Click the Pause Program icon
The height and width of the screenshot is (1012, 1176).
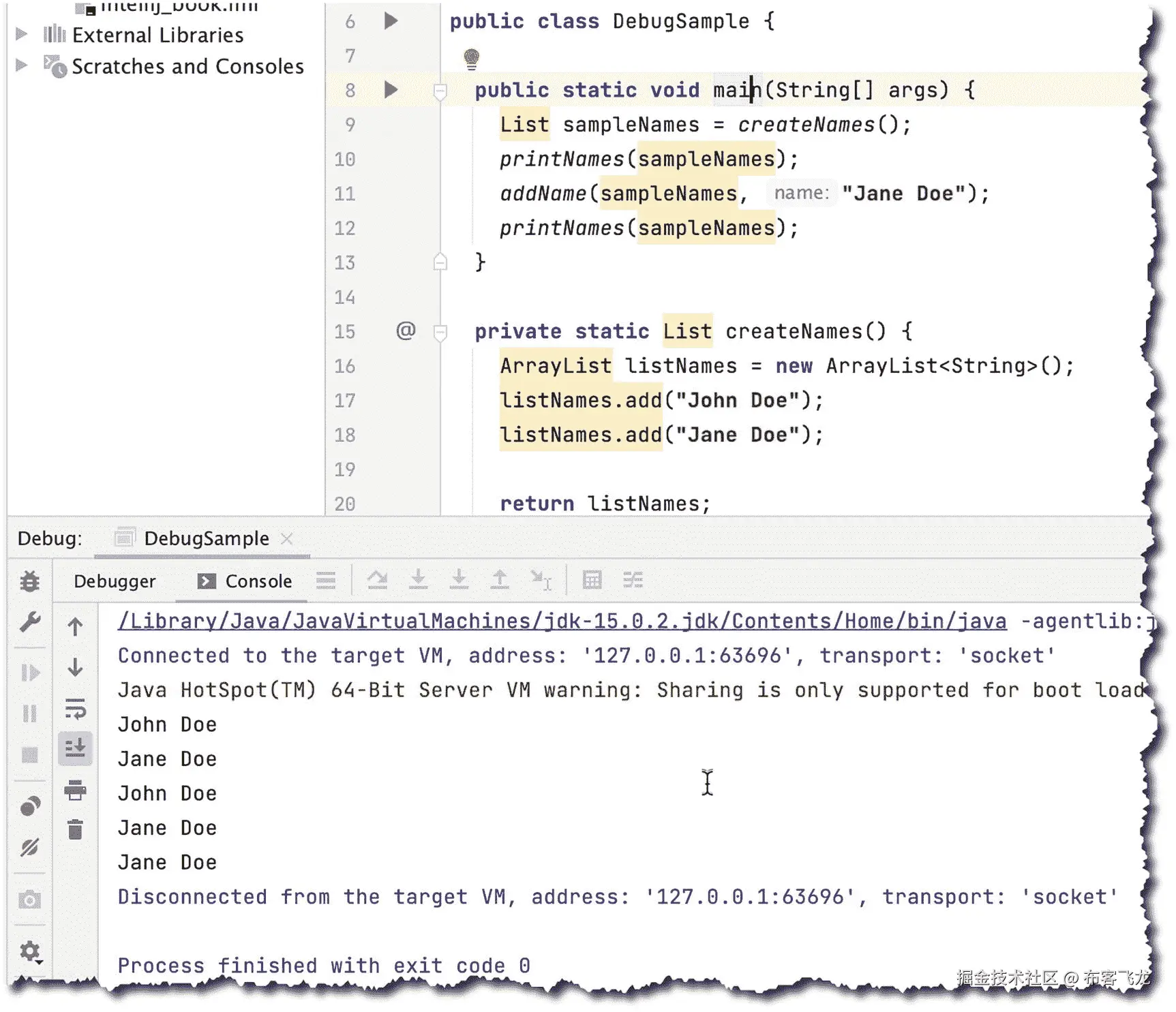click(x=29, y=714)
